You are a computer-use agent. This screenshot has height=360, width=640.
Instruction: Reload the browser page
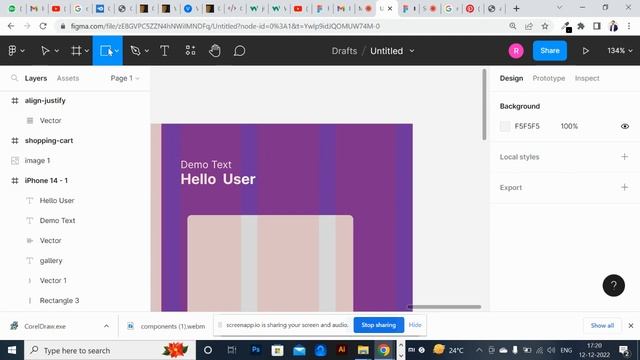click(x=43, y=26)
